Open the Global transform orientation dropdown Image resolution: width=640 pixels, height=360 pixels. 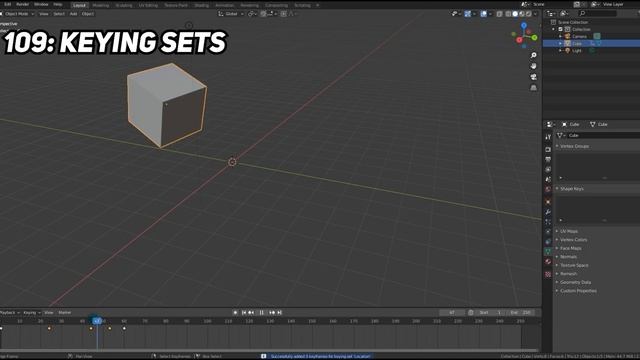pyautogui.click(x=231, y=14)
